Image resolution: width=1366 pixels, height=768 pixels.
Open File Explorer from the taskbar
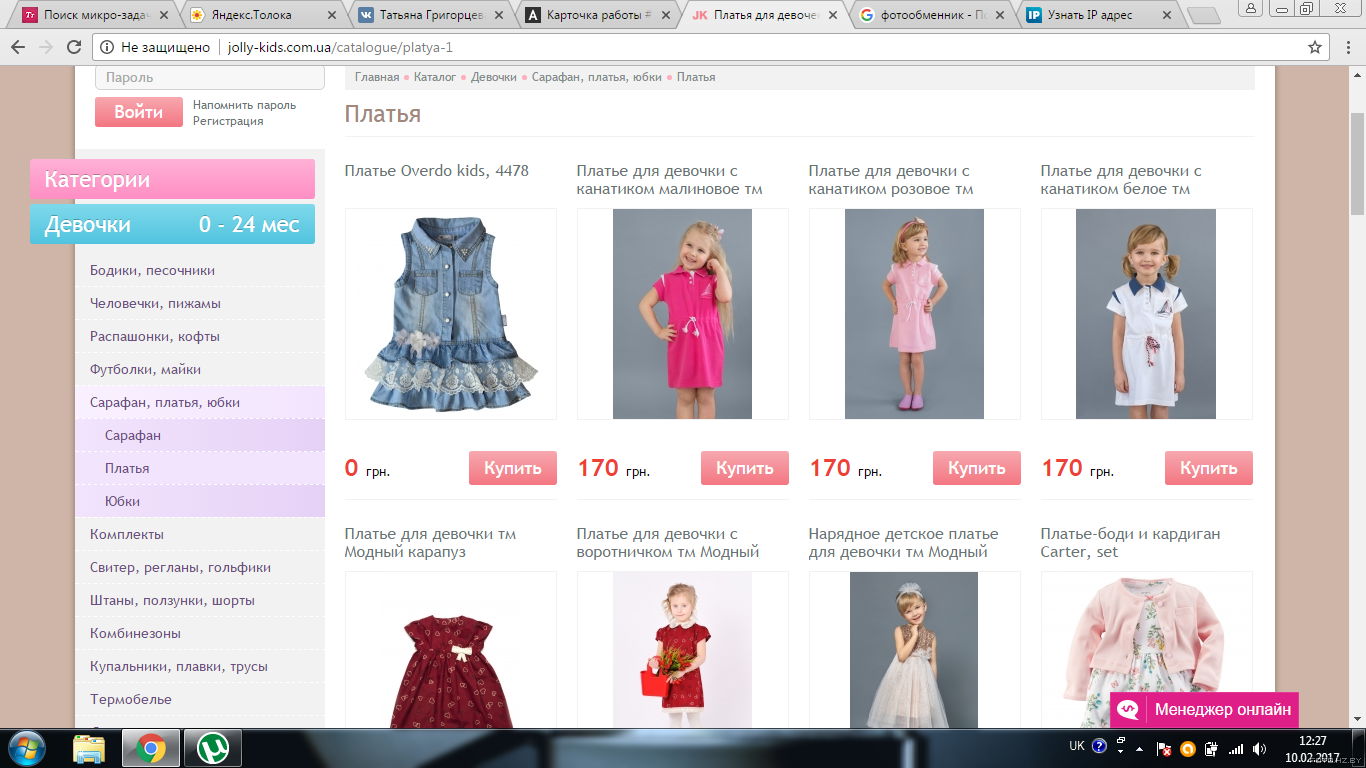(x=89, y=748)
